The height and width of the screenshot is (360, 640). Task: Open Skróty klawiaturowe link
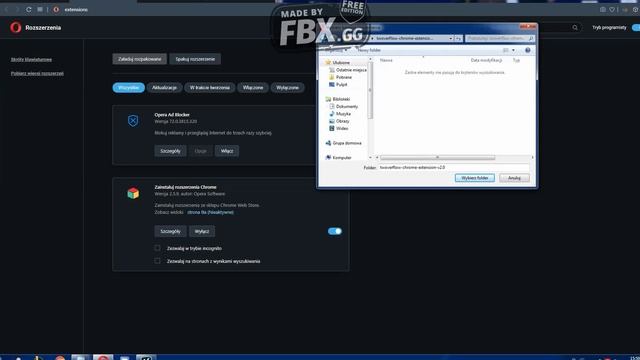click(x=31, y=60)
